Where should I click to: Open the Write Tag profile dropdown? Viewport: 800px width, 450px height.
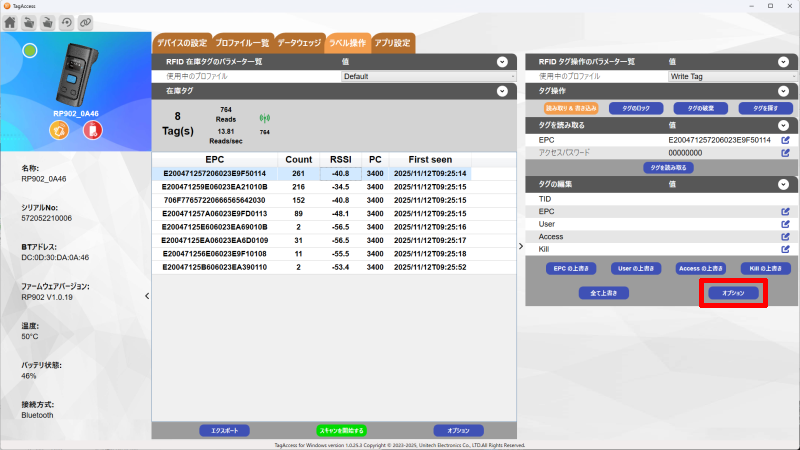click(730, 76)
